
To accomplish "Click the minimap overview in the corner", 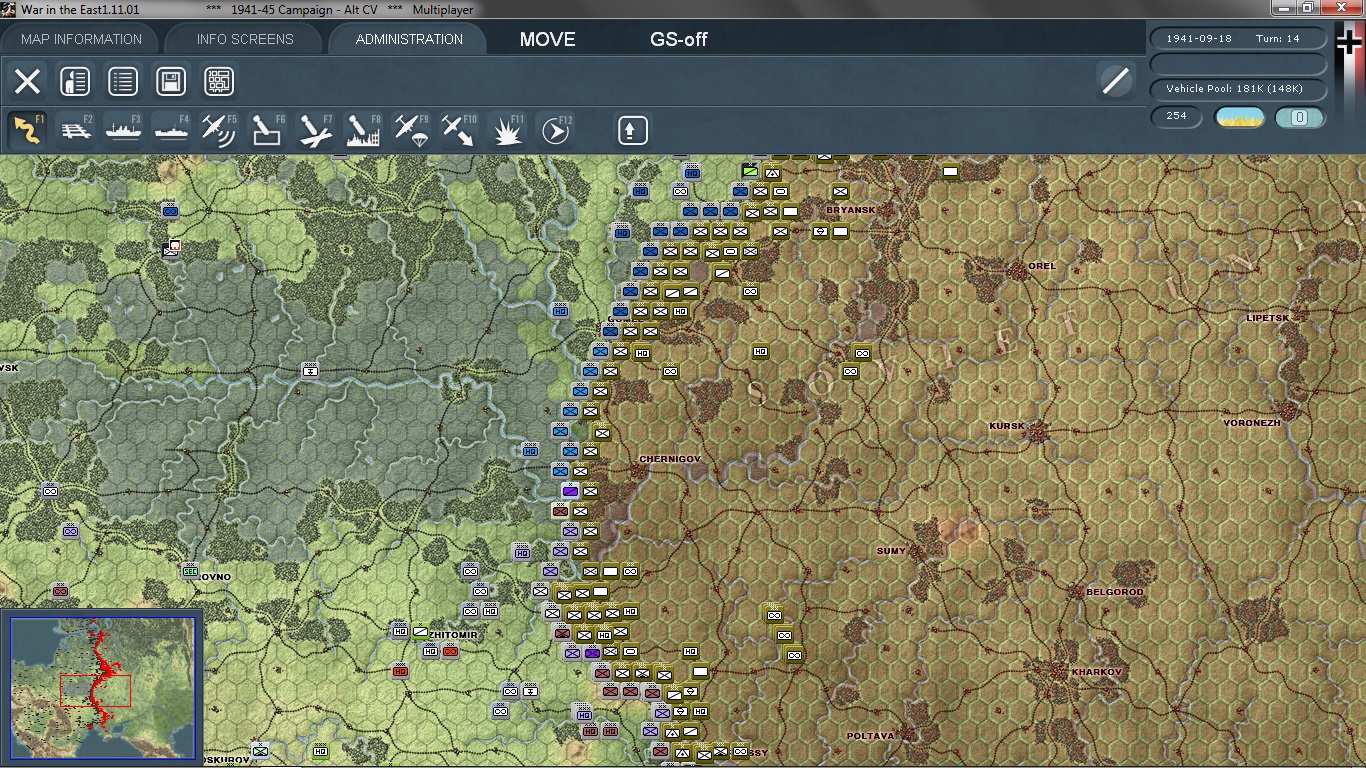I will 102,688.
